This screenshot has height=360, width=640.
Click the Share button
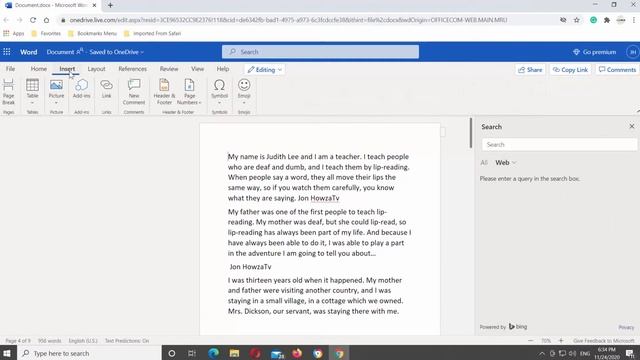point(530,70)
